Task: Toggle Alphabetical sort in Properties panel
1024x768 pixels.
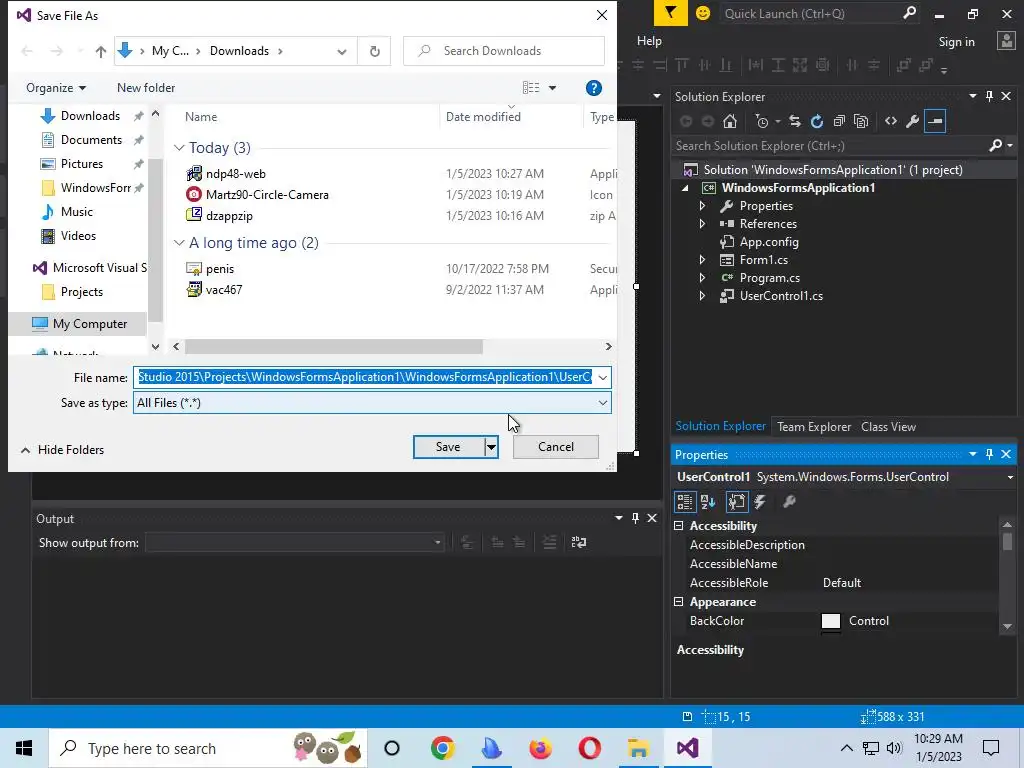Action: pyautogui.click(x=708, y=502)
